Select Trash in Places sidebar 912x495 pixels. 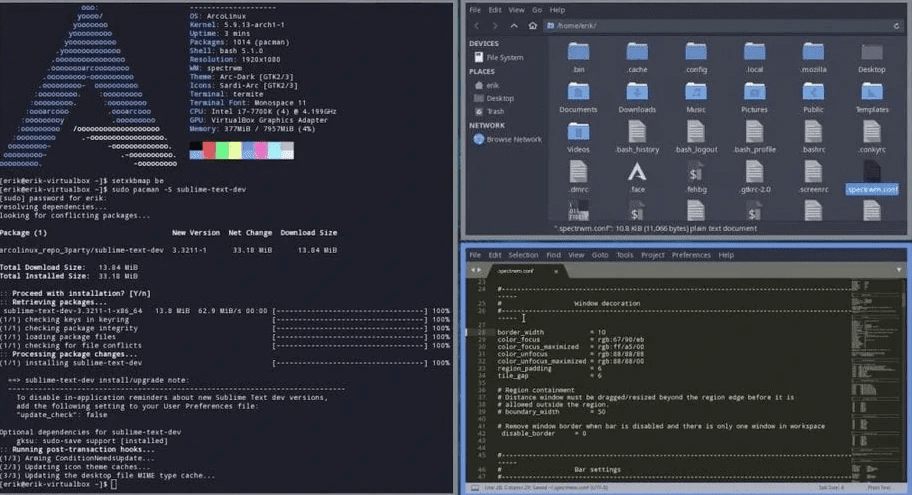[490, 111]
